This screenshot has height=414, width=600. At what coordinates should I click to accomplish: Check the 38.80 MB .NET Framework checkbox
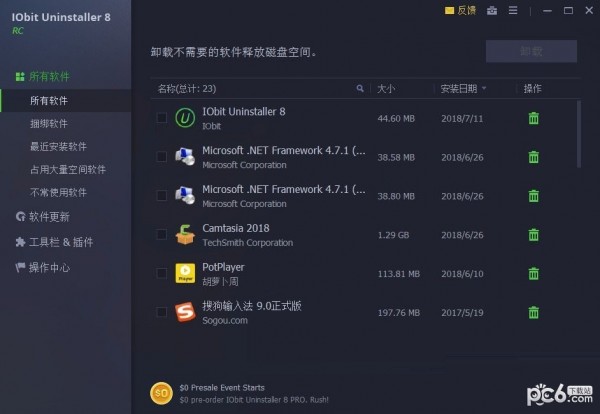[x=162, y=196]
